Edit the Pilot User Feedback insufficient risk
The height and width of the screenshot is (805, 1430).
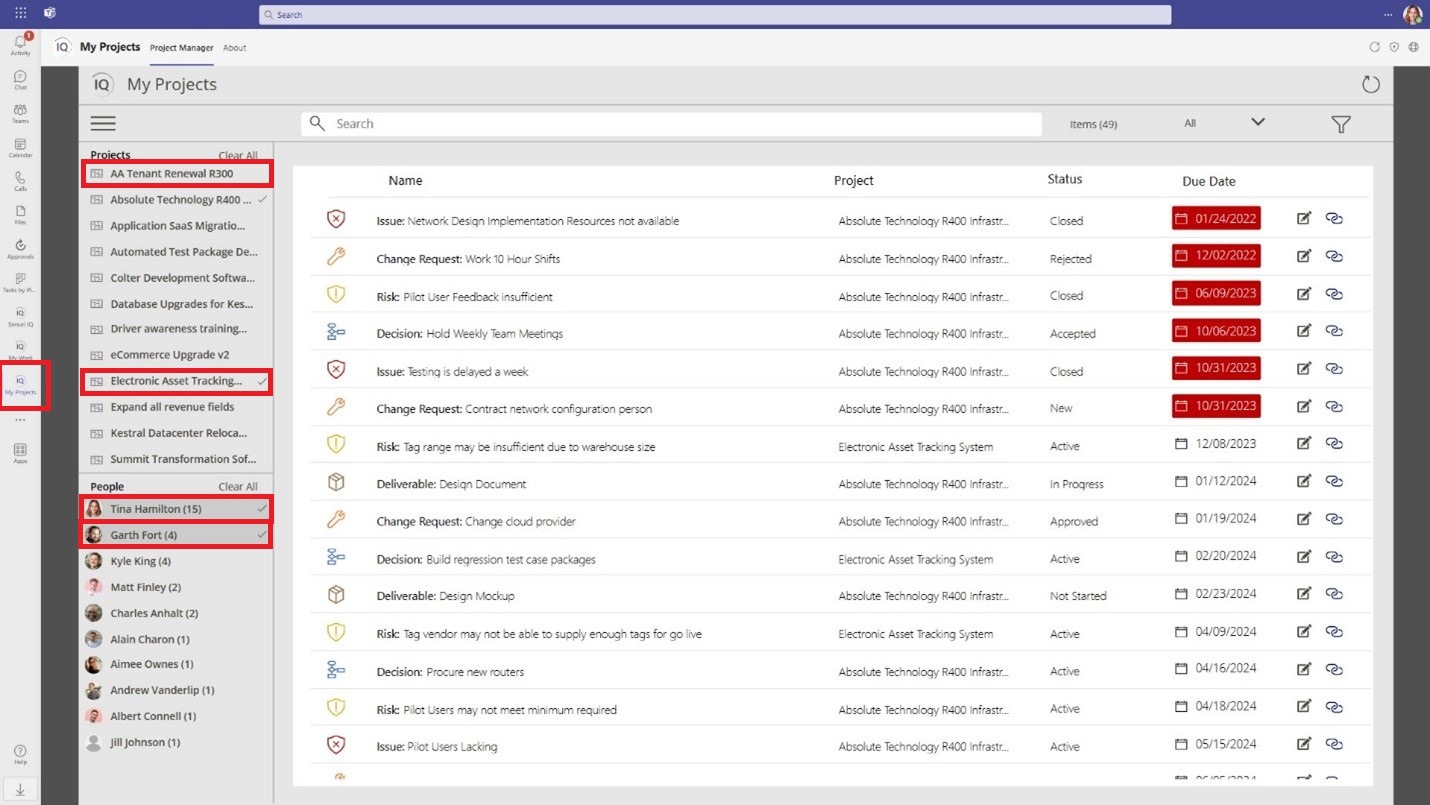pyautogui.click(x=1303, y=294)
